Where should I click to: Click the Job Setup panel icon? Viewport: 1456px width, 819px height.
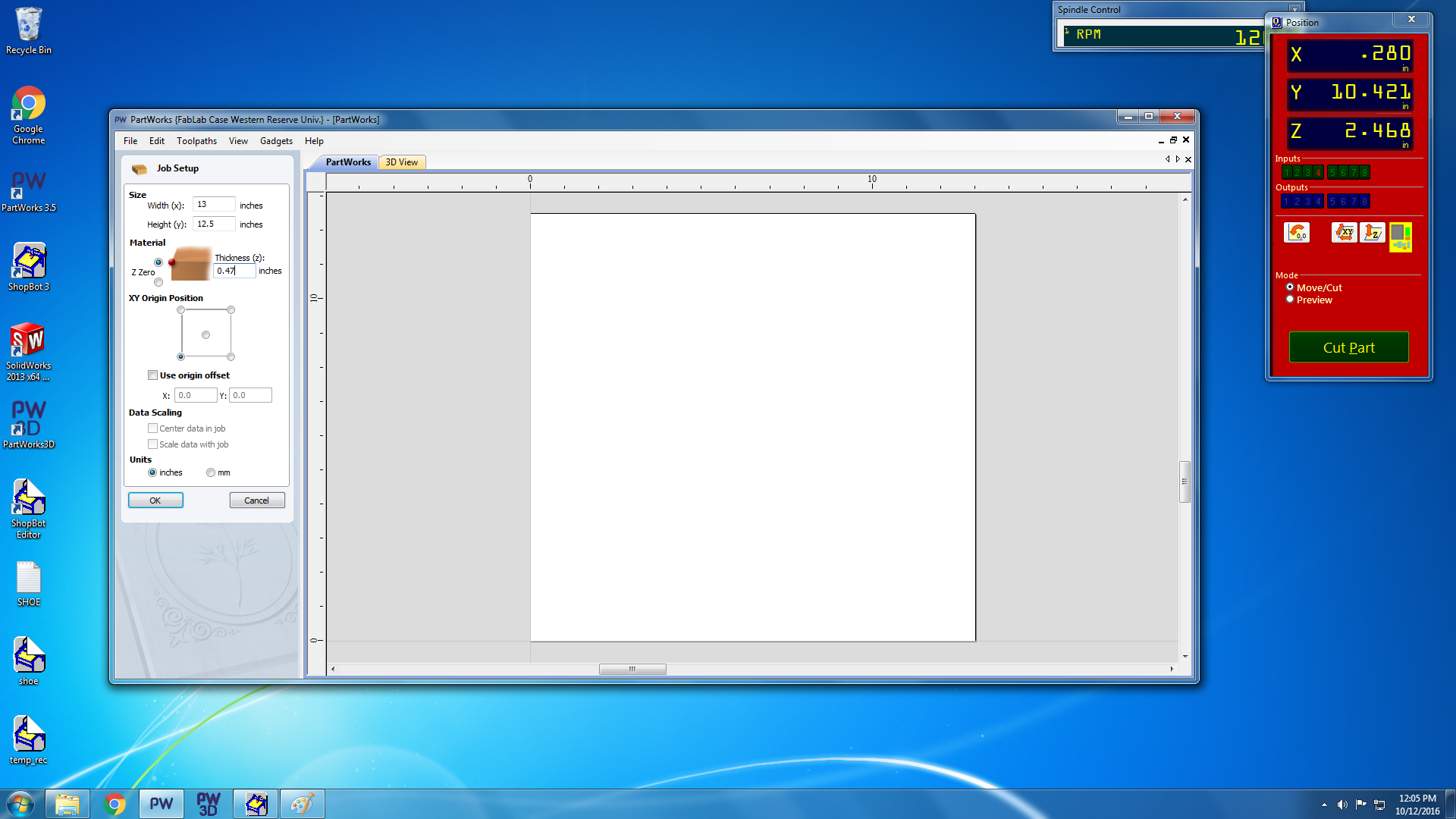tap(140, 169)
